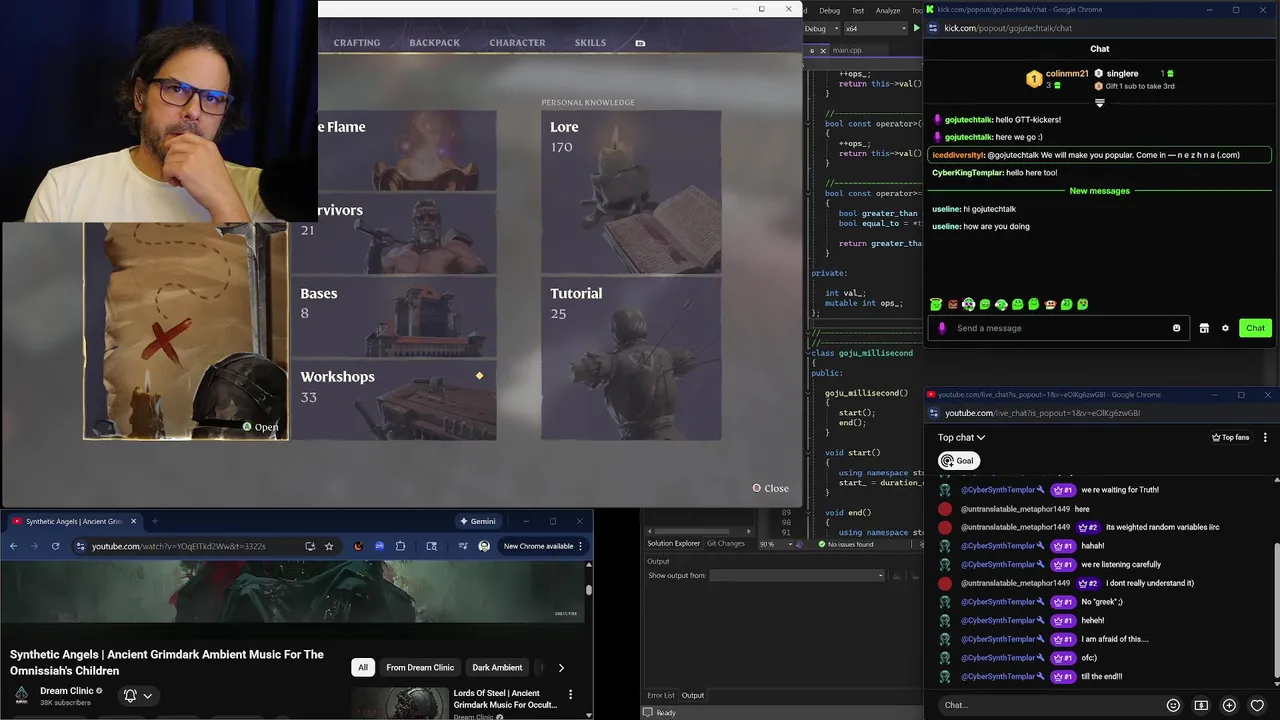This screenshot has width=1280, height=720.
Task: Open the Character tab in game menu
Action: [x=517, y=43]
